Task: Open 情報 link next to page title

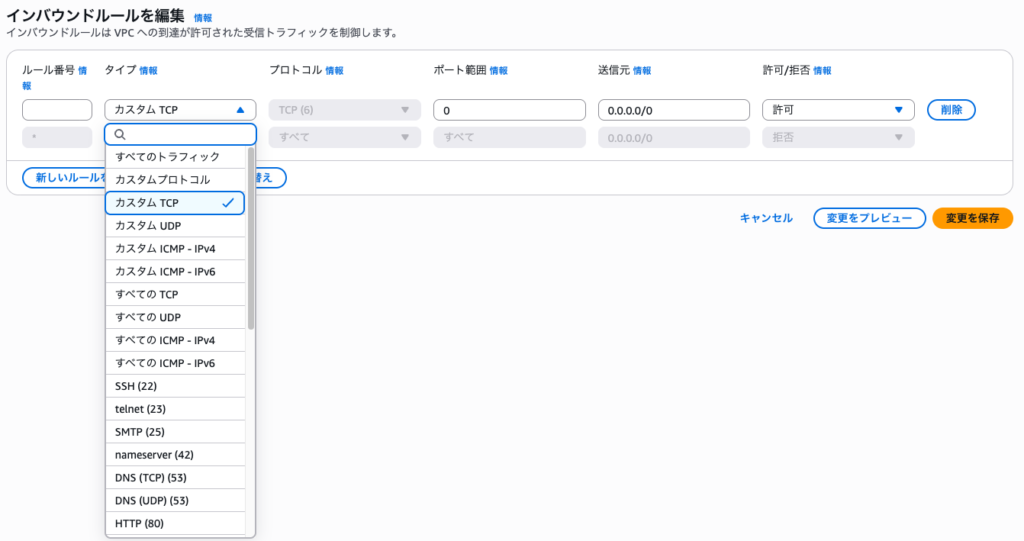Action: (203, 18)
